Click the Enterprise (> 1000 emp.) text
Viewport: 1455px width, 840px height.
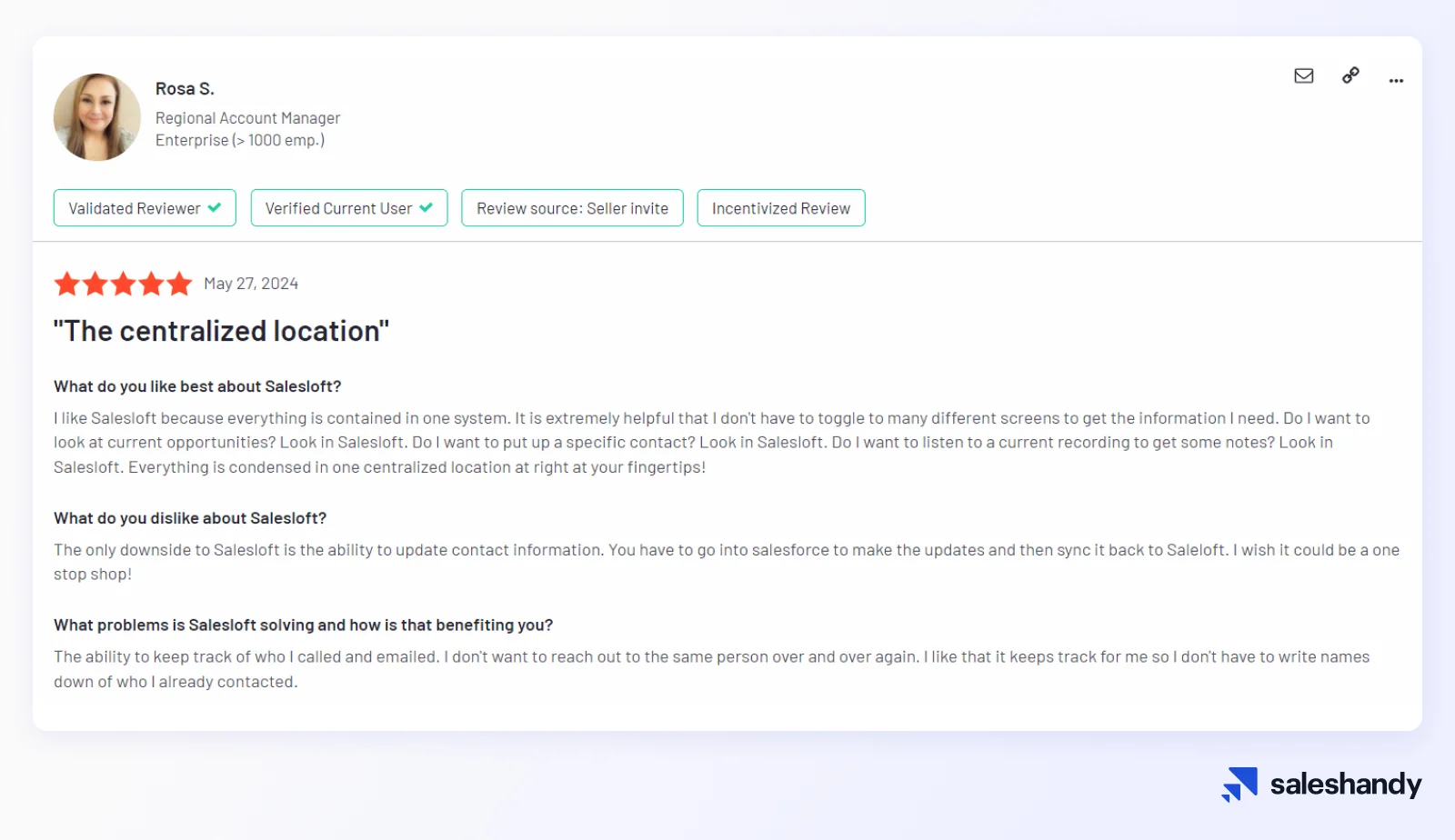point(240,140)
